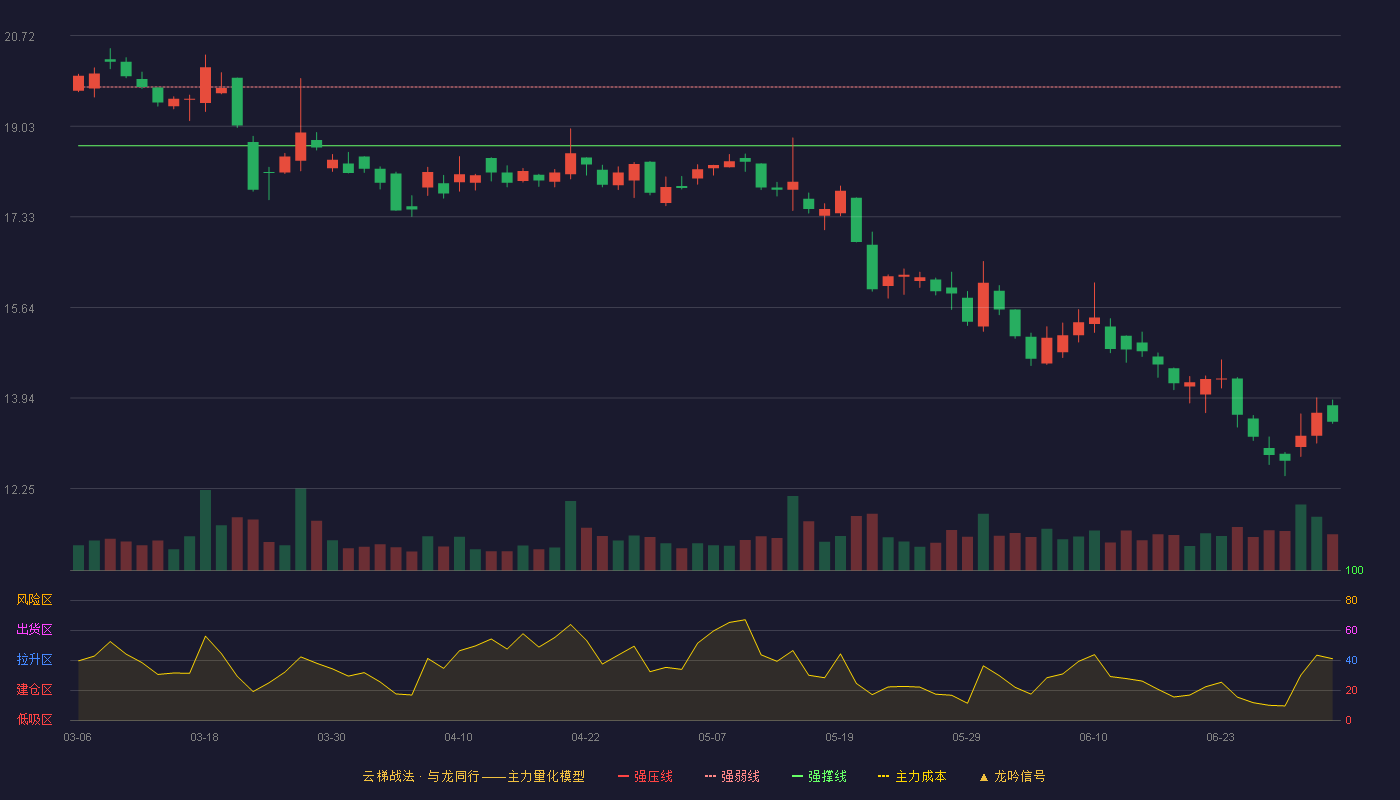Click the orange 80 indicator axis value
Image resolution: width=1400 pixels, height=800 pixels.
click(x=1351, y=600)
